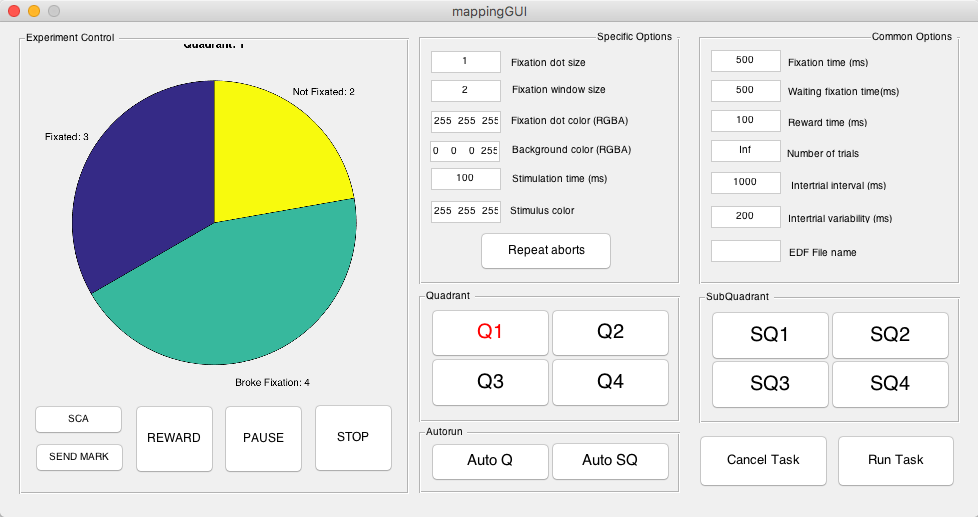Click the SEND MARK button

79,457
